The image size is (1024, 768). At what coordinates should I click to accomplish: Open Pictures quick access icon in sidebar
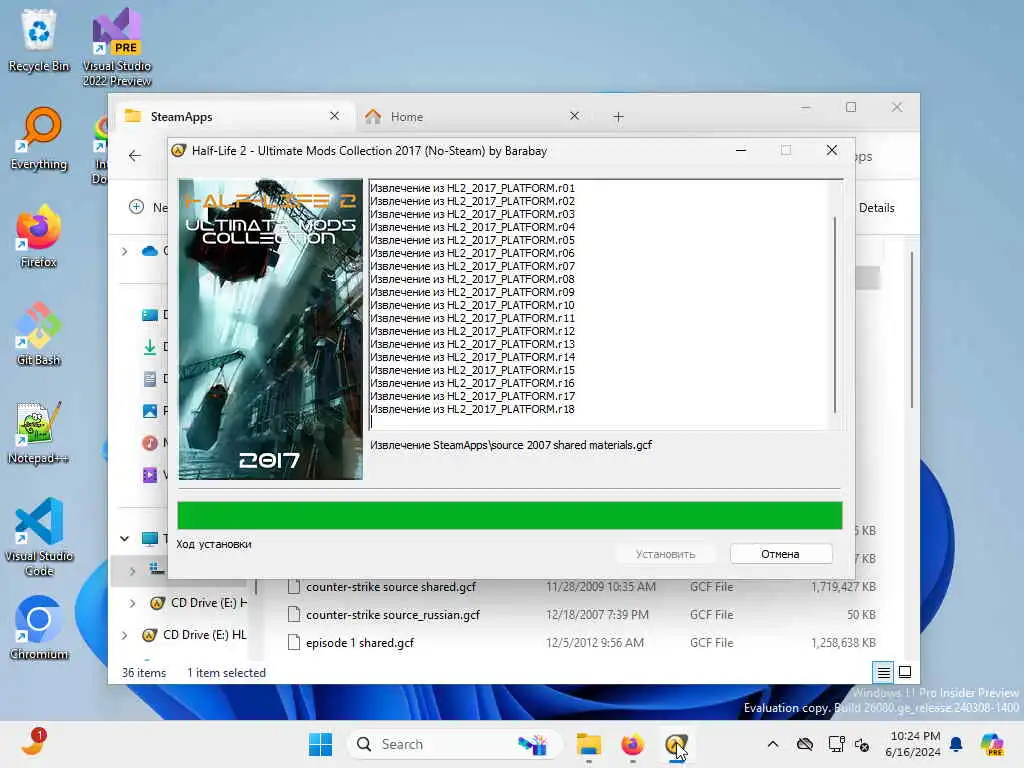(150, 411)
